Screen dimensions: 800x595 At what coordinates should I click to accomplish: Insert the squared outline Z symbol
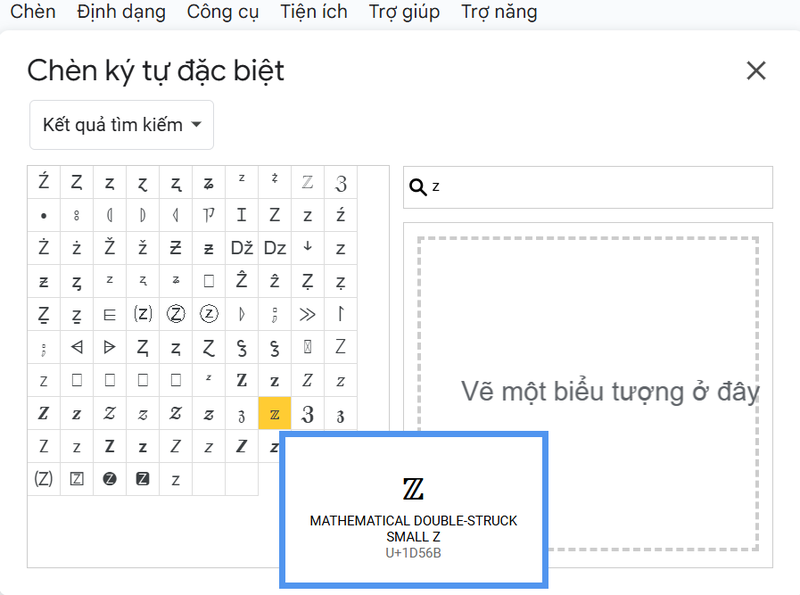click(77, 480)
